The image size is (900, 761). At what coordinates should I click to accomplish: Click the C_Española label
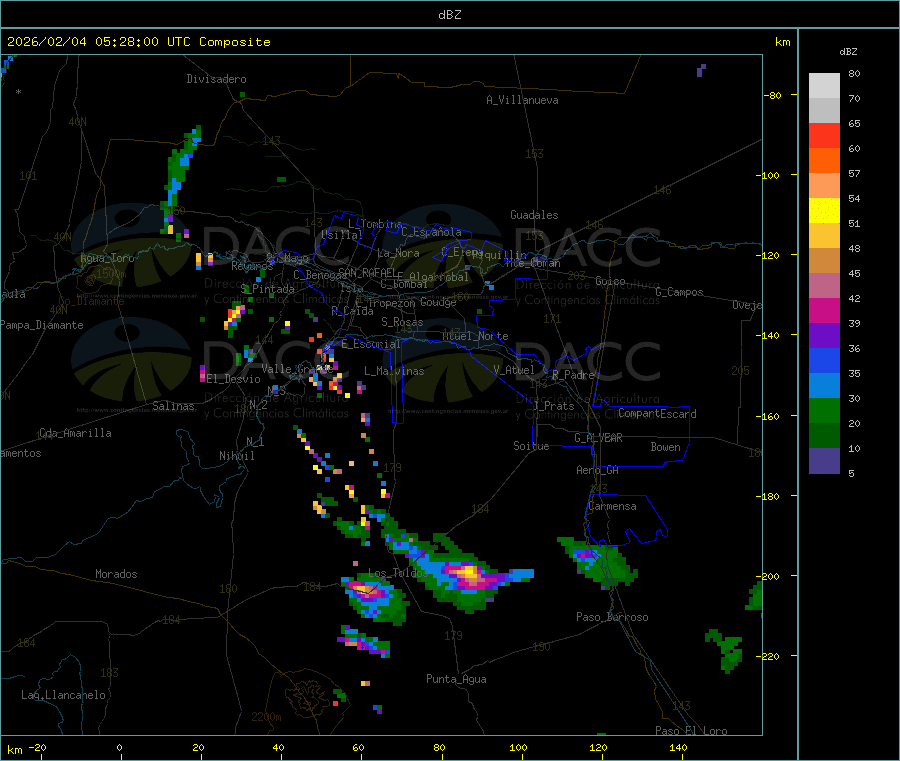[x=432, y=232]
